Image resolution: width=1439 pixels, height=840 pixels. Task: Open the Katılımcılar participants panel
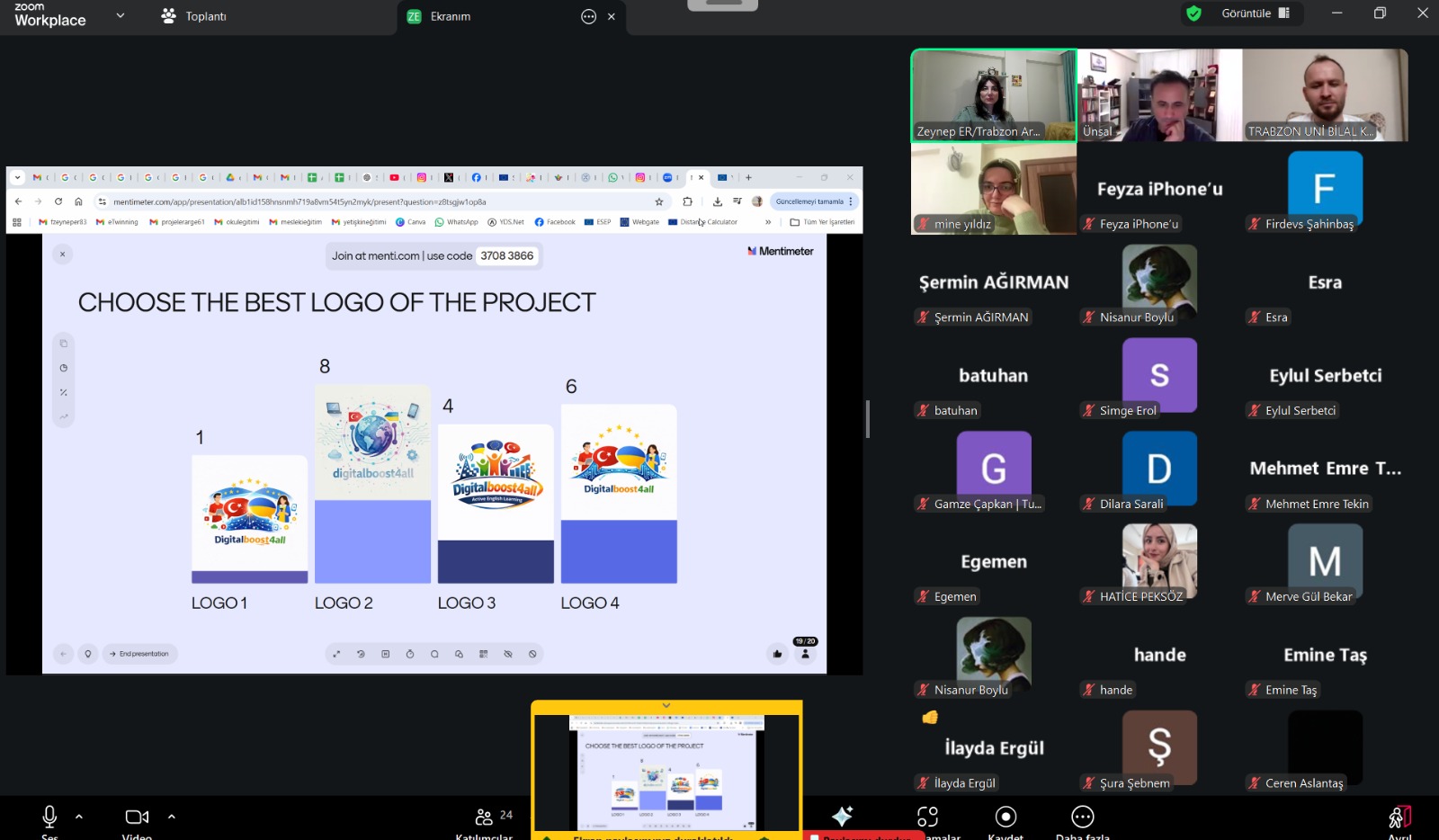(x=485, y=817)
